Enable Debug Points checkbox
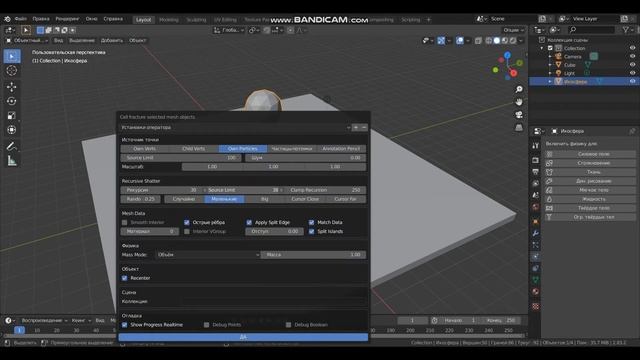The height and width of the screenshot is (360, 640). [x=207, y=325]
